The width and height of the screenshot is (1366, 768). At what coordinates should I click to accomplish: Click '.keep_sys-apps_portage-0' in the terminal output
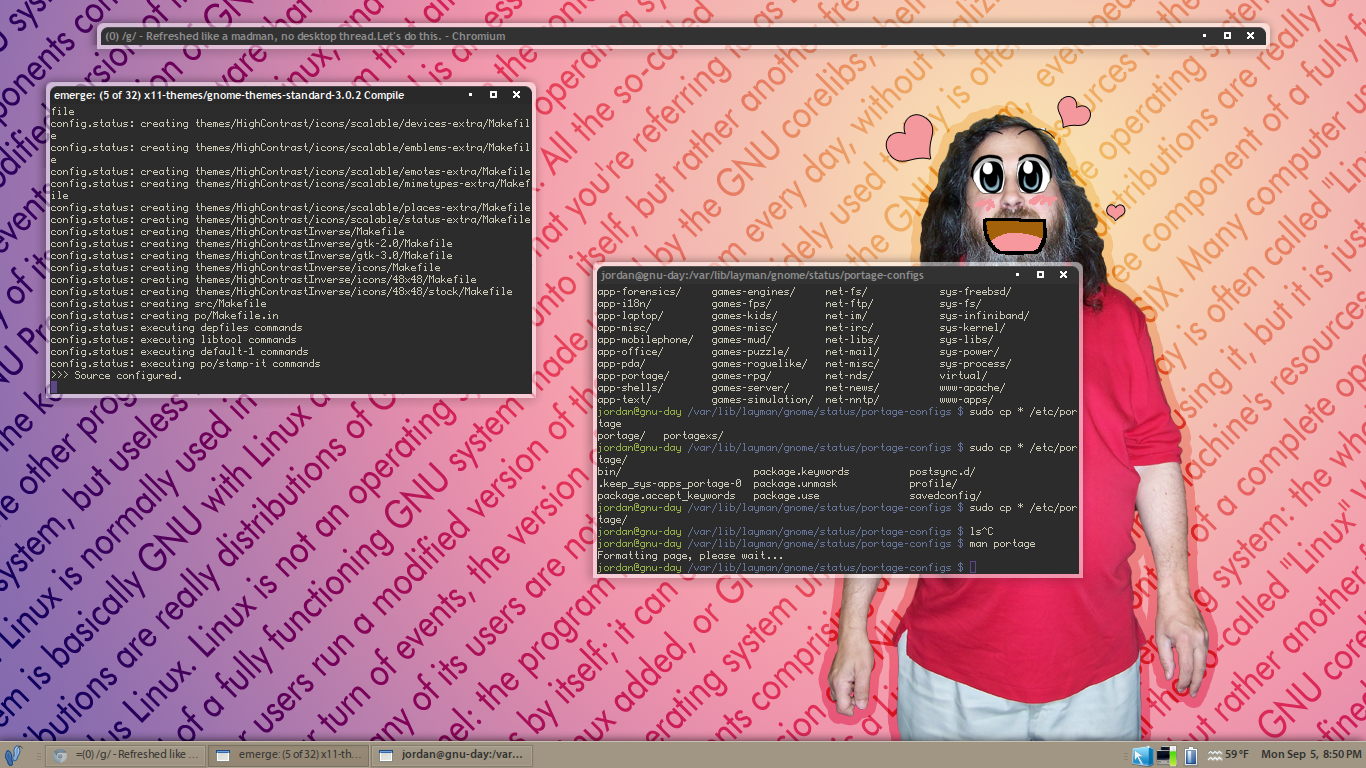[x=669, y=484]
